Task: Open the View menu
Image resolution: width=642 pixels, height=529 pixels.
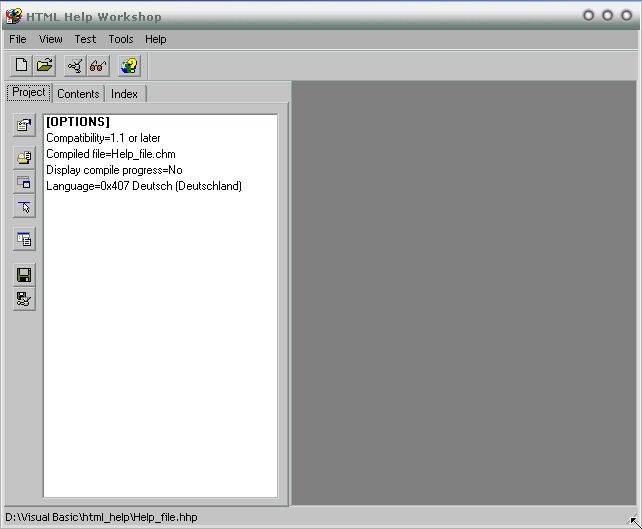Action: tap(50, 39)
